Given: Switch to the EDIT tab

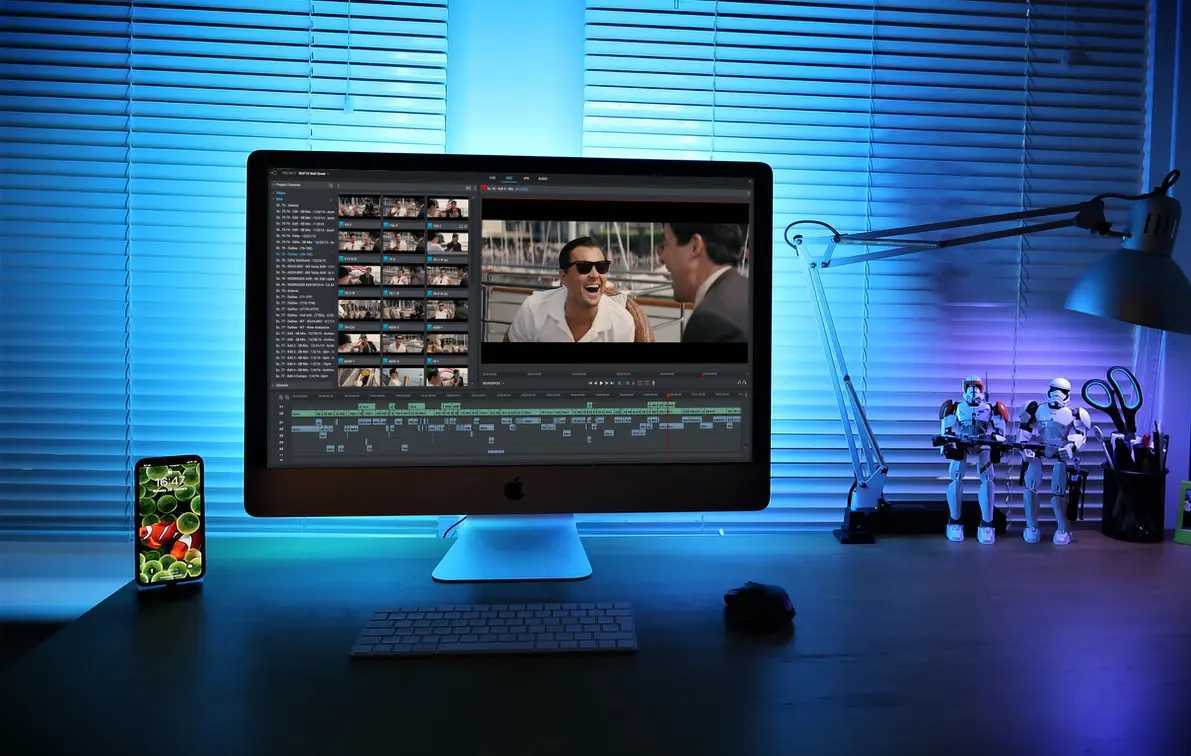Looking at the screenshot, I should (509, 179).
